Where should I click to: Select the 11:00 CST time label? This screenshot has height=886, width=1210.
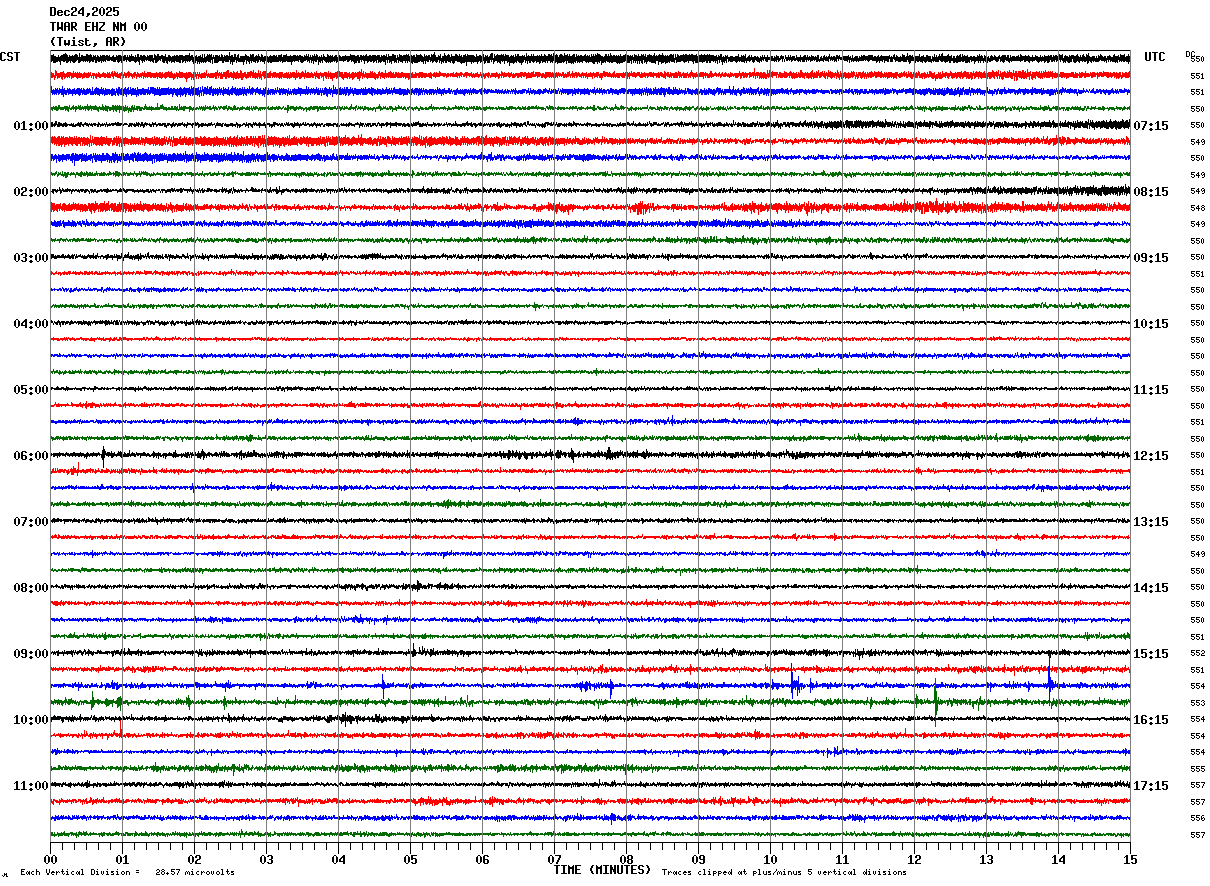tap(31, 786)
